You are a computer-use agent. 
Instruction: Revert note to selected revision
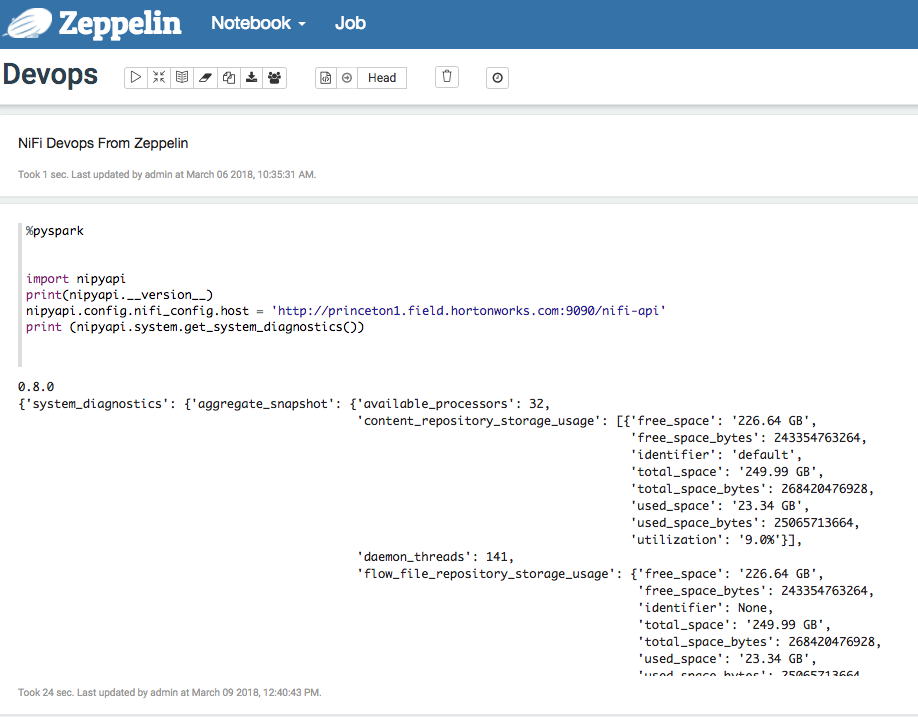point(347,77)
